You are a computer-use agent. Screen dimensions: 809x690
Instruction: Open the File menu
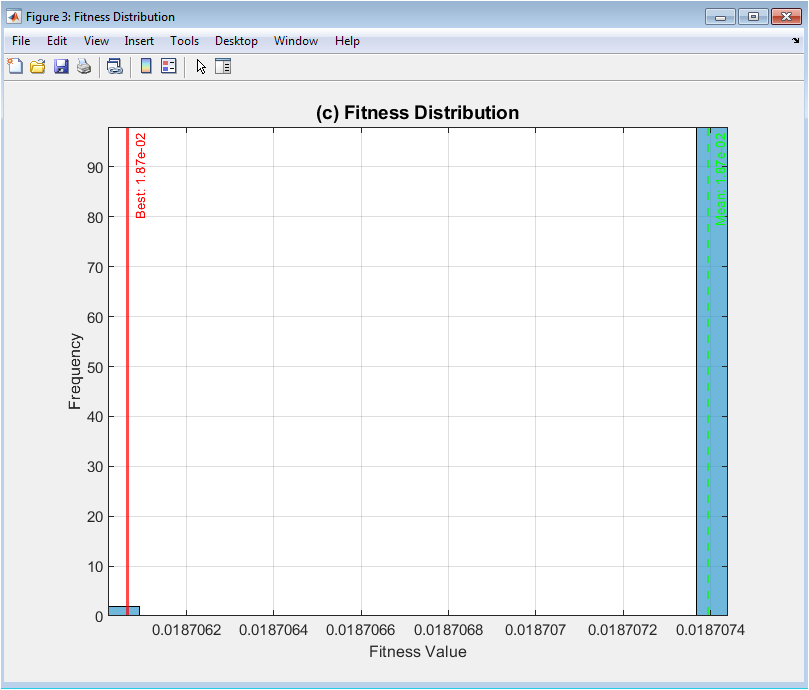tap(21, 41)
